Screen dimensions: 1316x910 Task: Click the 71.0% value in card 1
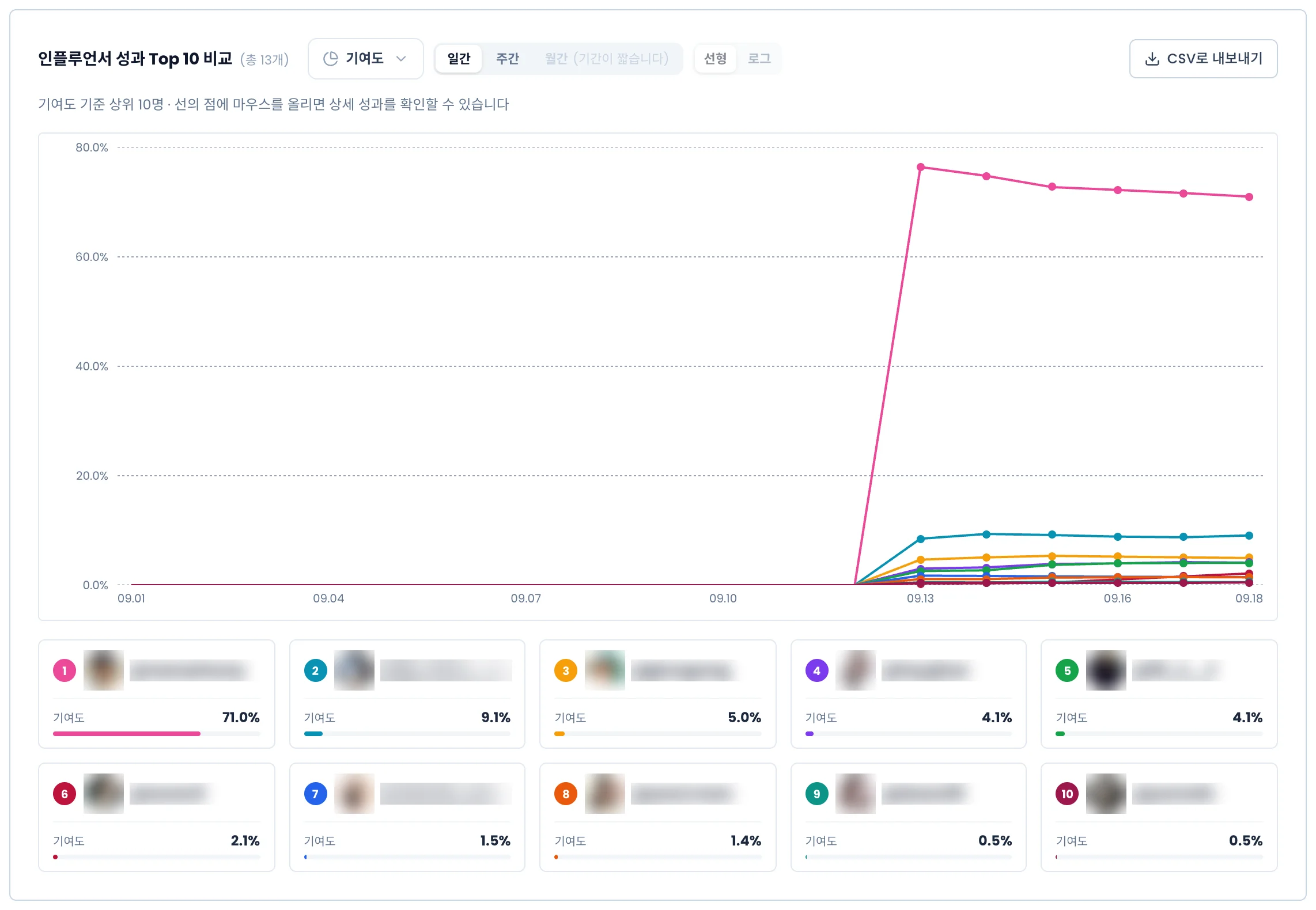241,718
